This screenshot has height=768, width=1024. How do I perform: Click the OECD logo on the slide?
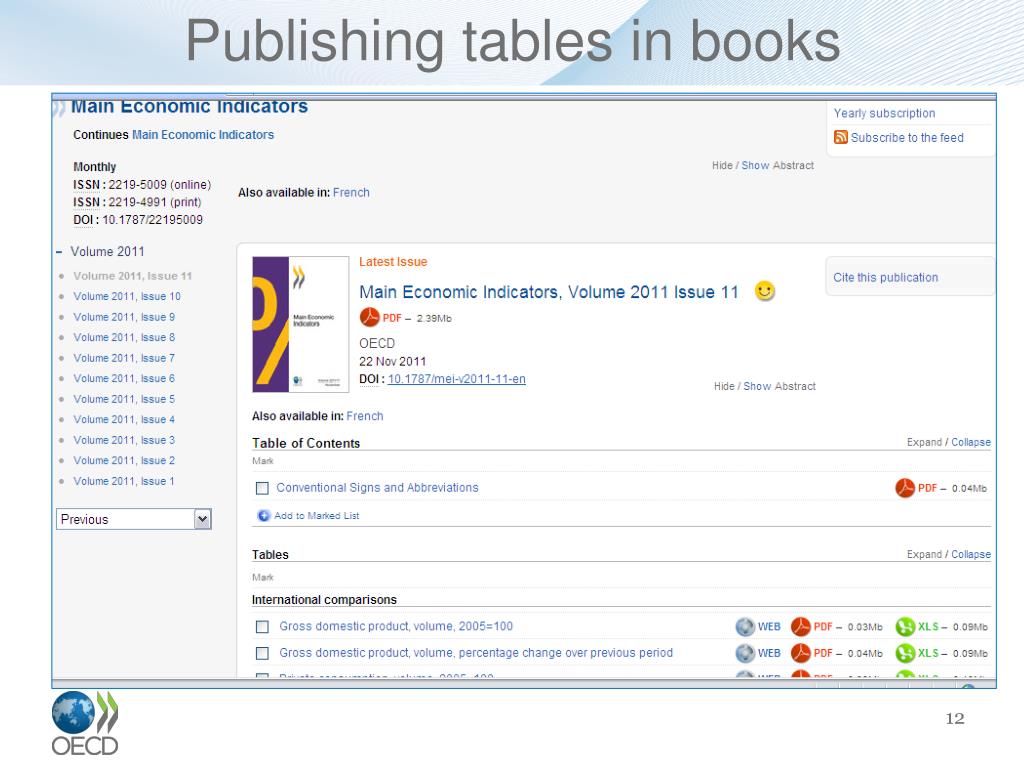pos(85,724)
